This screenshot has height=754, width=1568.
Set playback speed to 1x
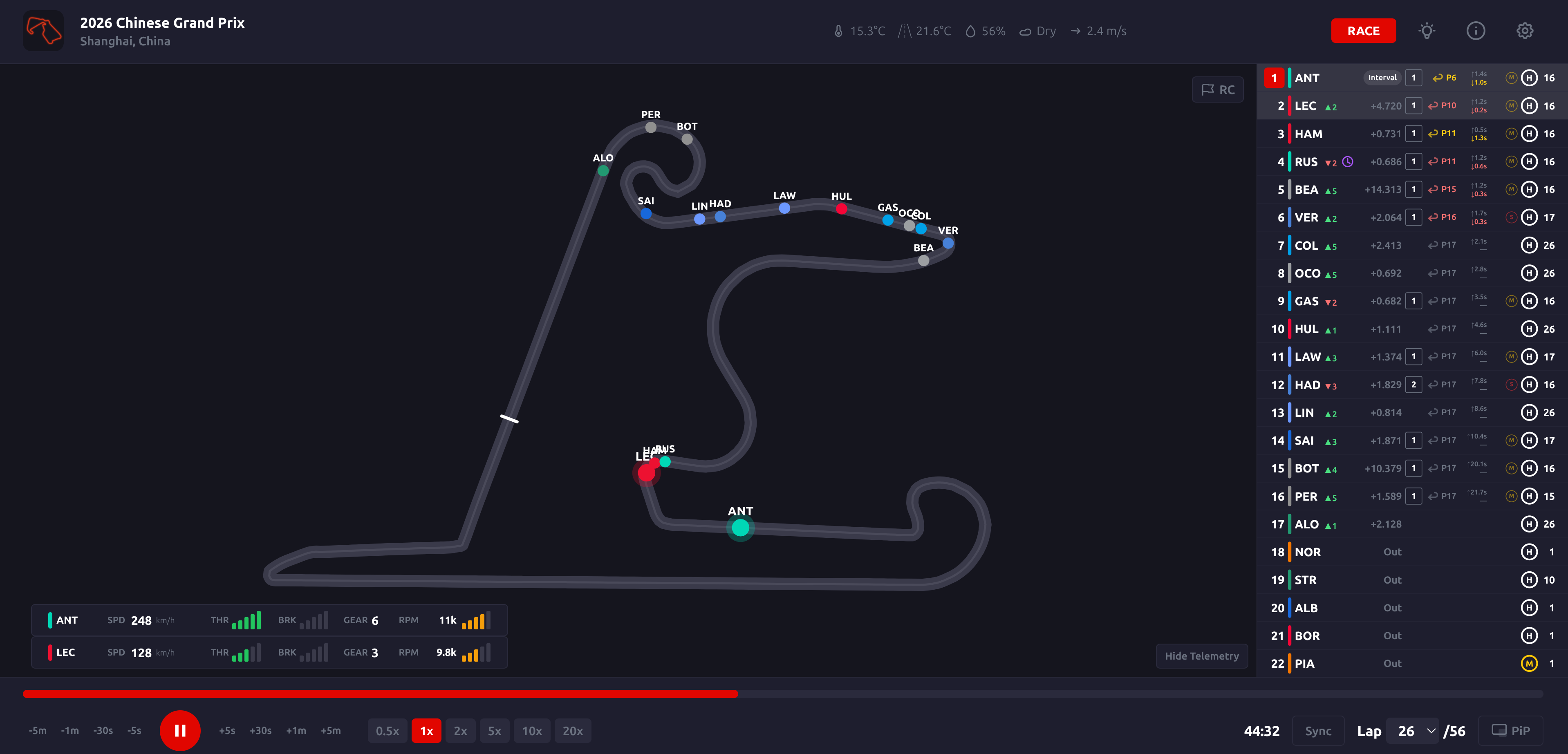[x=426, y=731]
